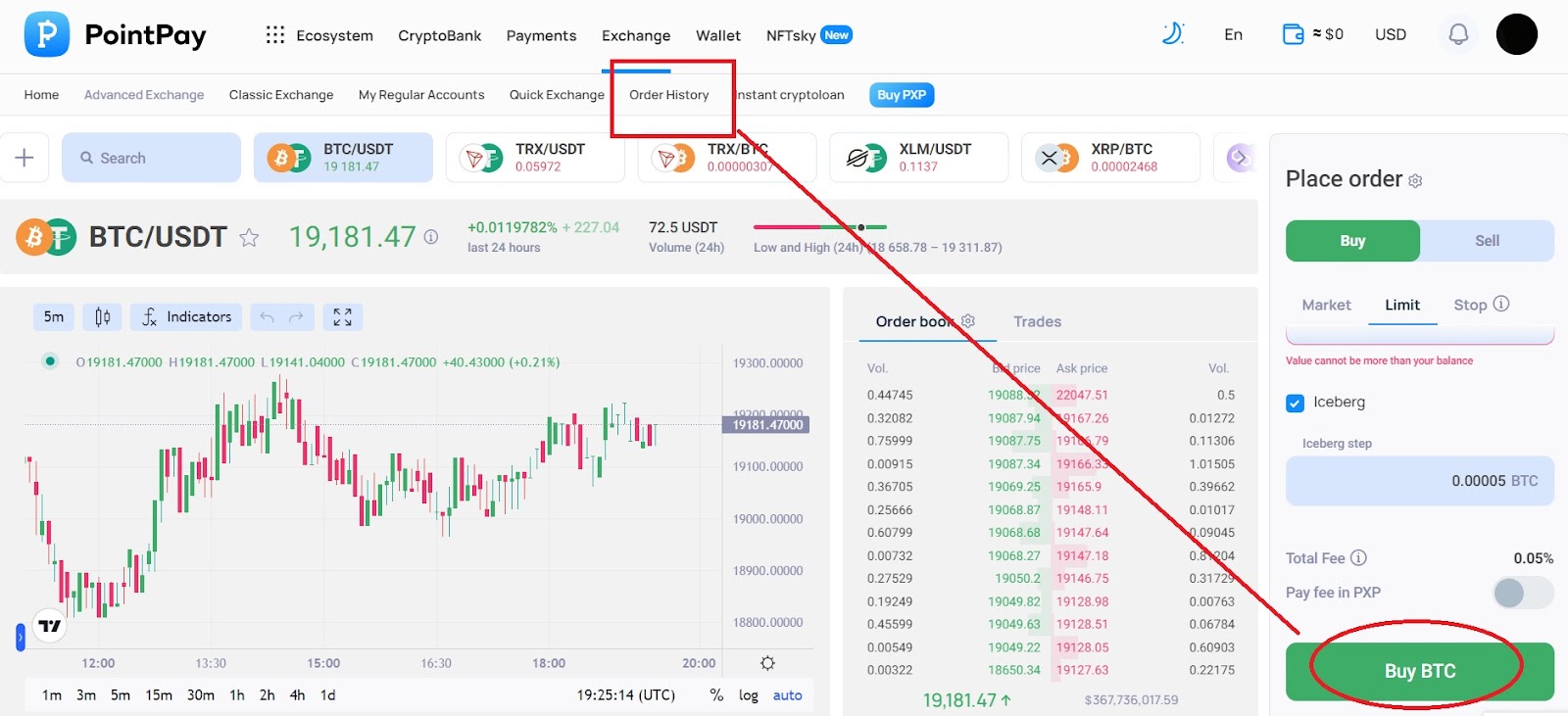Screen dimensions: 1568x716
Task: Click the PointPay logo
Action: pyautogui.click(x=115, y=35)
